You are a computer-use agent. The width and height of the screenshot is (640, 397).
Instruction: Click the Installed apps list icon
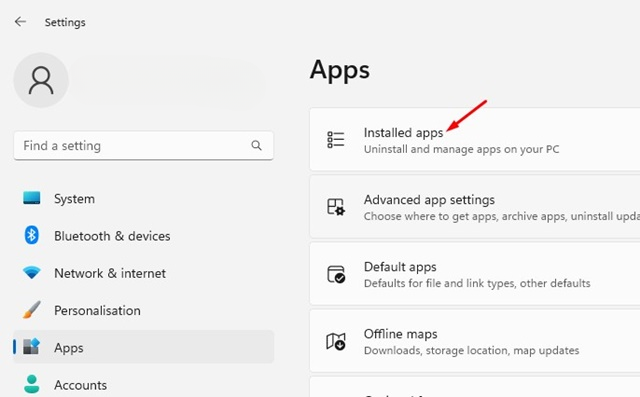tap(336, 140)
